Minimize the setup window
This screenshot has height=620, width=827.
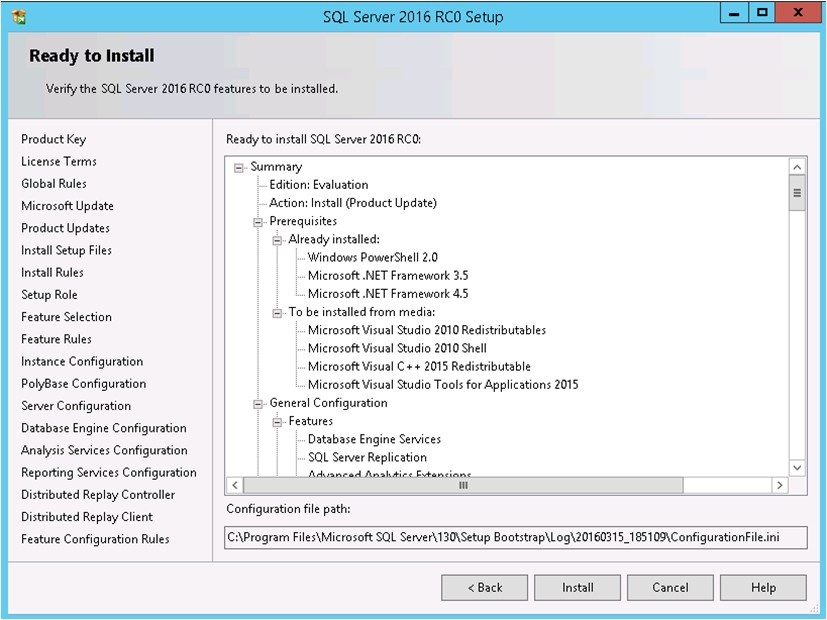click(734, 13)
